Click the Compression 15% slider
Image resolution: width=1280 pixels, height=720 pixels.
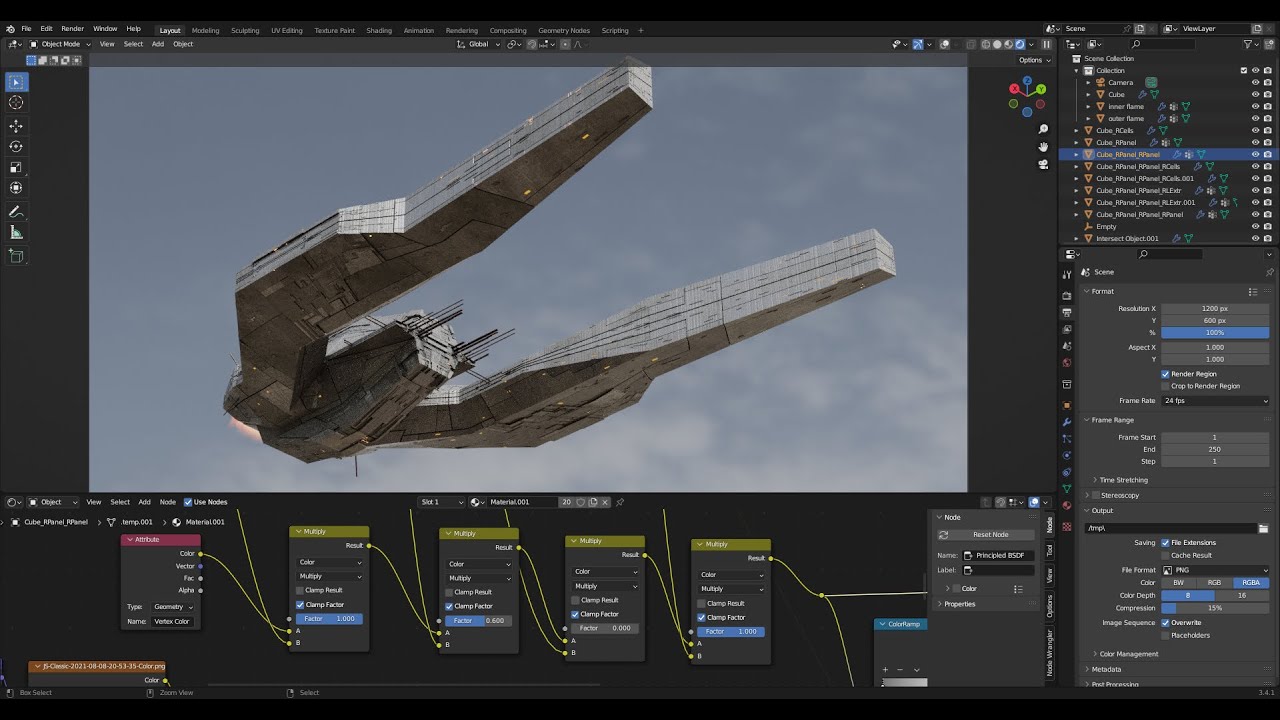[x=1215, y=608]
